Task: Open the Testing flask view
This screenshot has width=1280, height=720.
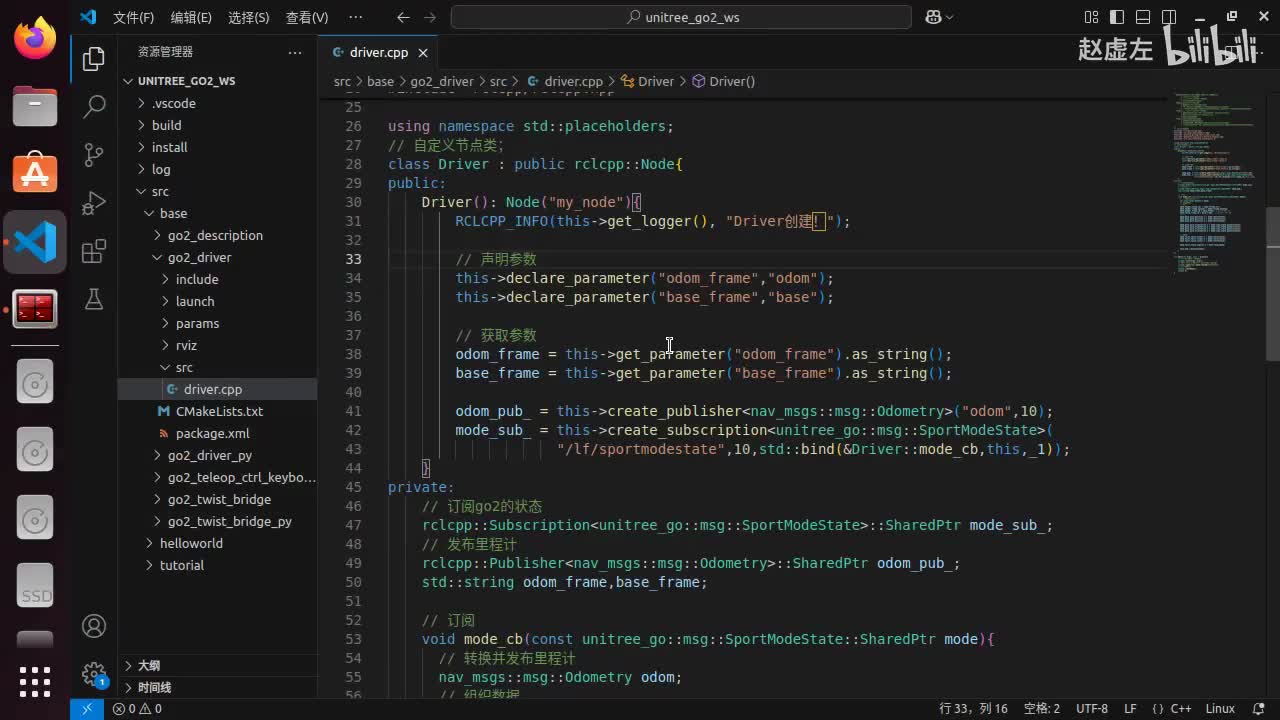Action: (94, 298)
